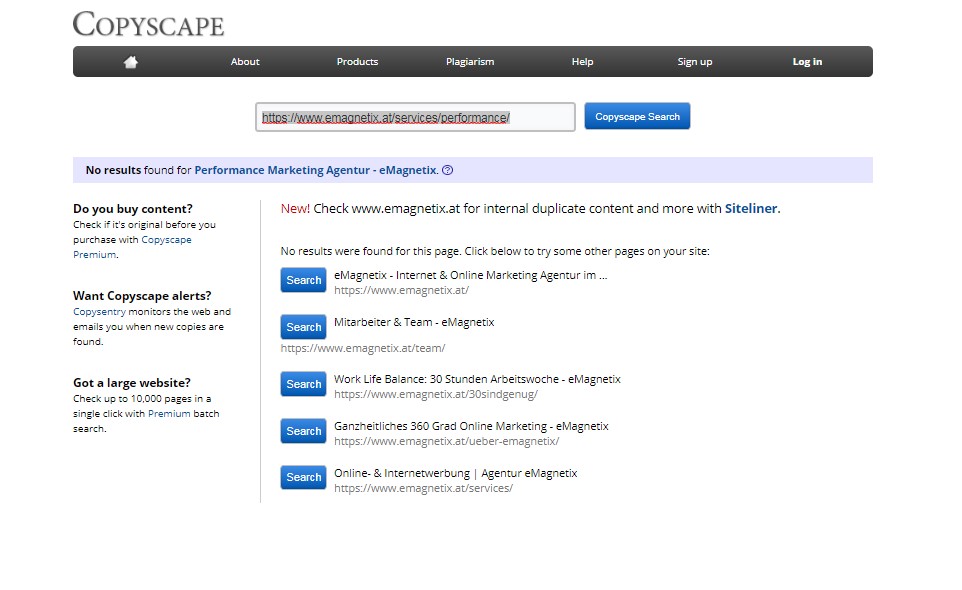Click the Copyscape logo
Screen dimensions: 962x590
tap(148, 25)
